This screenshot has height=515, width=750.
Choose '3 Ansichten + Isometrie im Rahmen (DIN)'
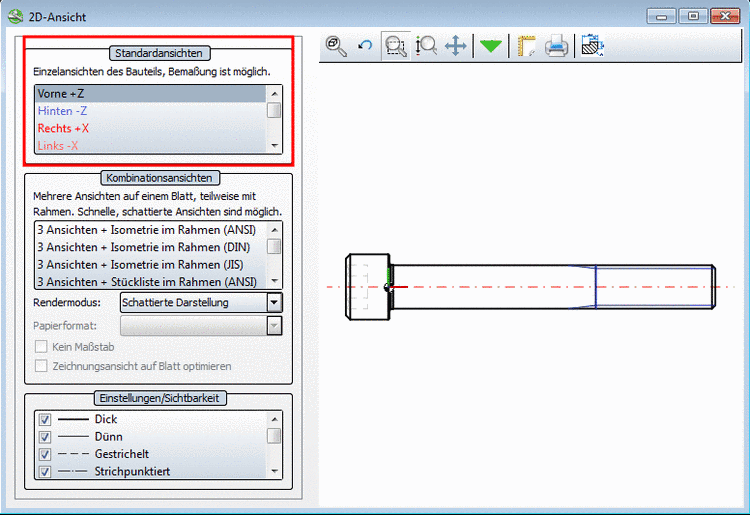150,247
